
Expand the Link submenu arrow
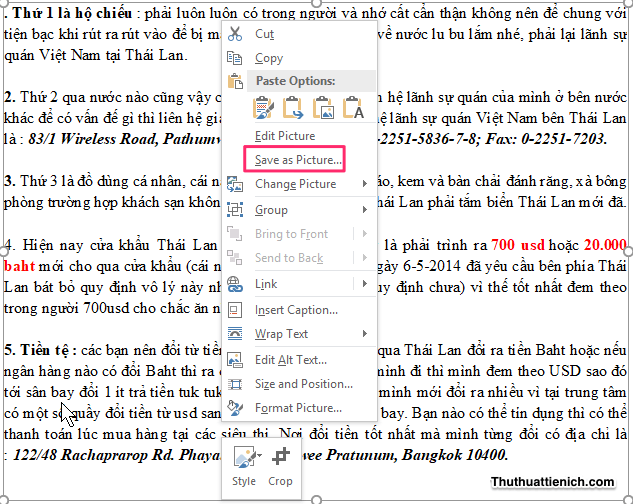point(365,284)
